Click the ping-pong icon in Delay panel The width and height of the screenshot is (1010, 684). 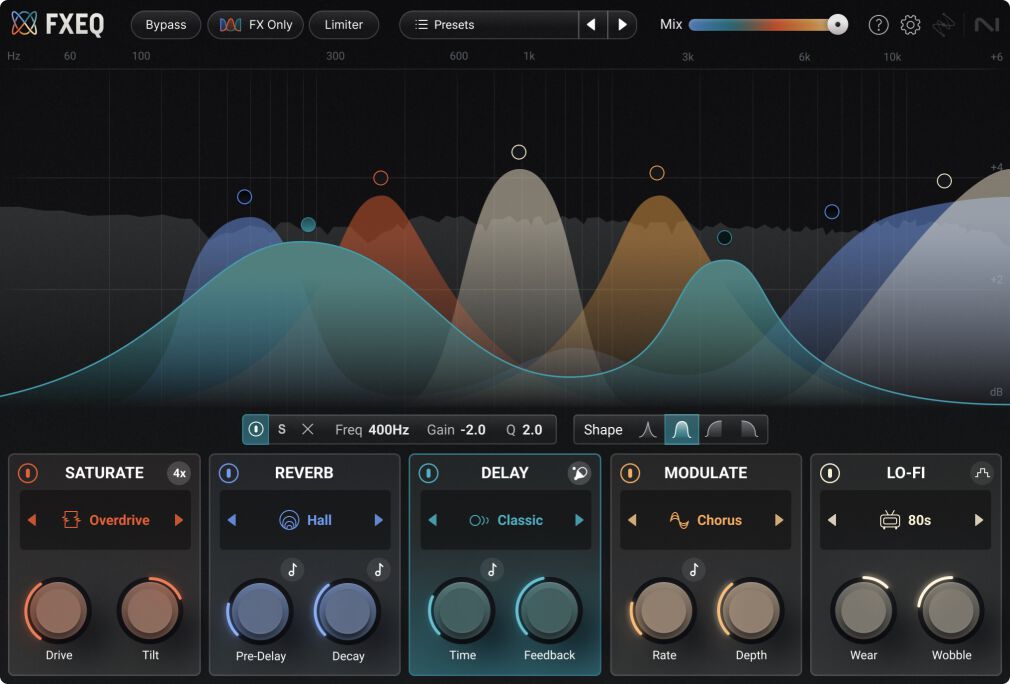click(x=579, y=473)
